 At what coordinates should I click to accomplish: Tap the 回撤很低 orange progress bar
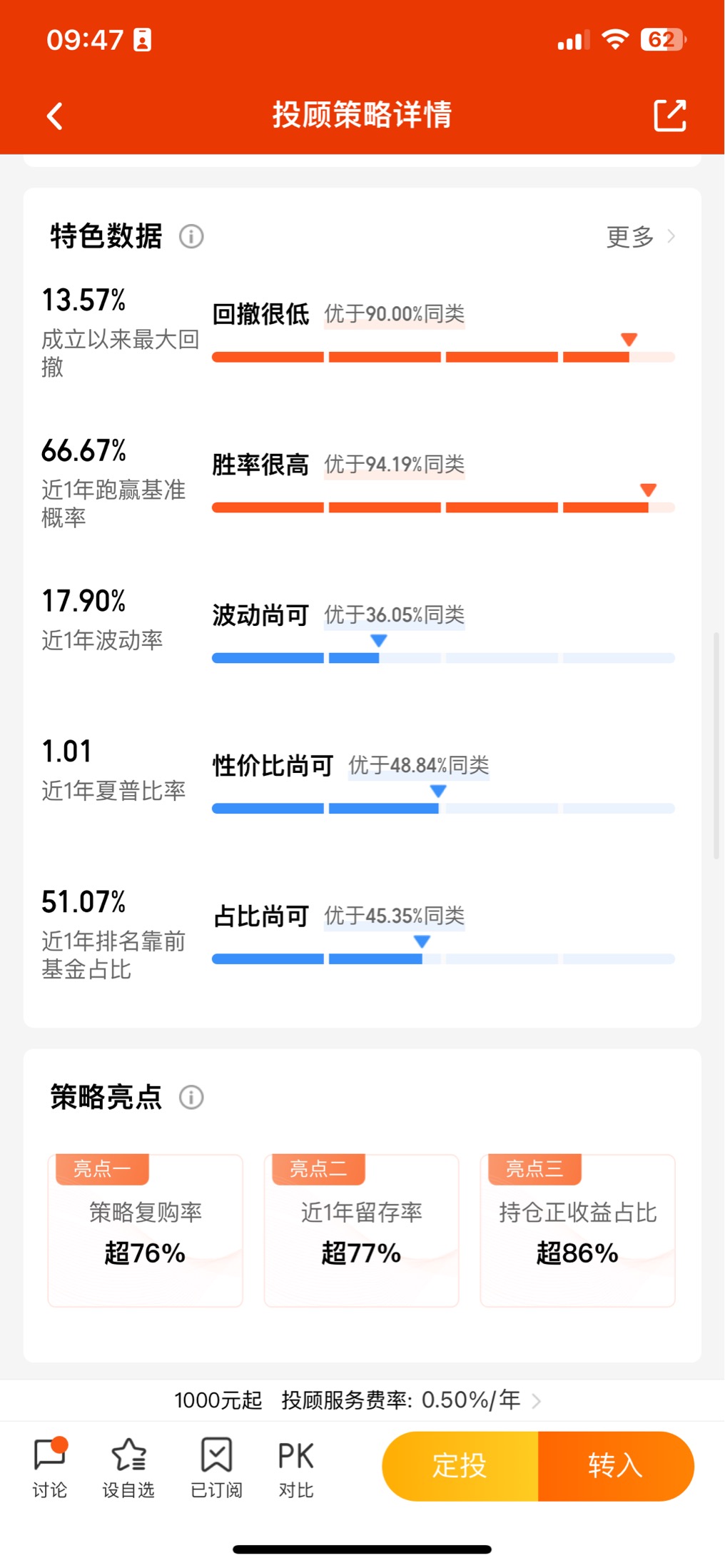(443, 357)
